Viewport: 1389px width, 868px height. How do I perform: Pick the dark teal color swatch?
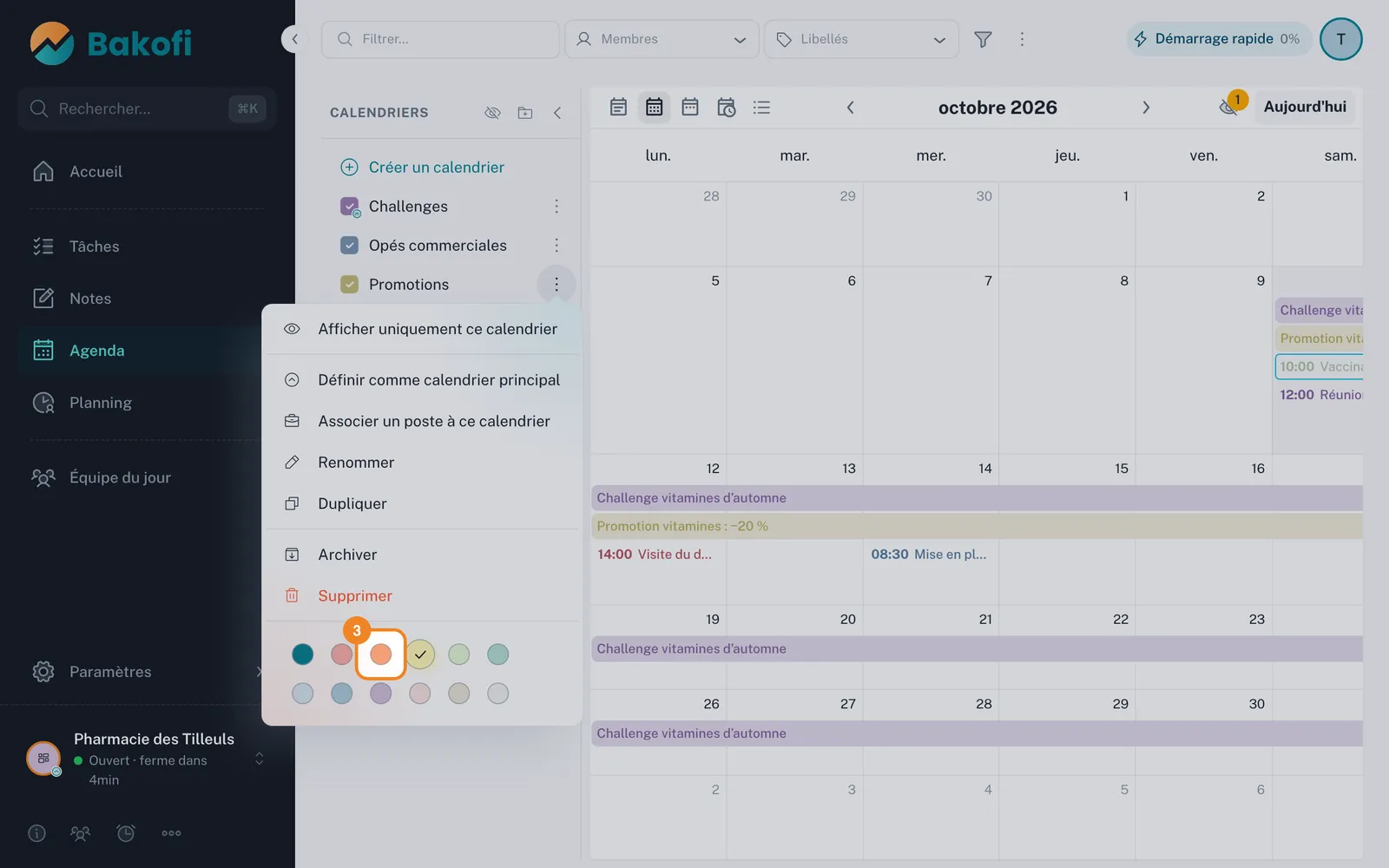coord(302,654)
